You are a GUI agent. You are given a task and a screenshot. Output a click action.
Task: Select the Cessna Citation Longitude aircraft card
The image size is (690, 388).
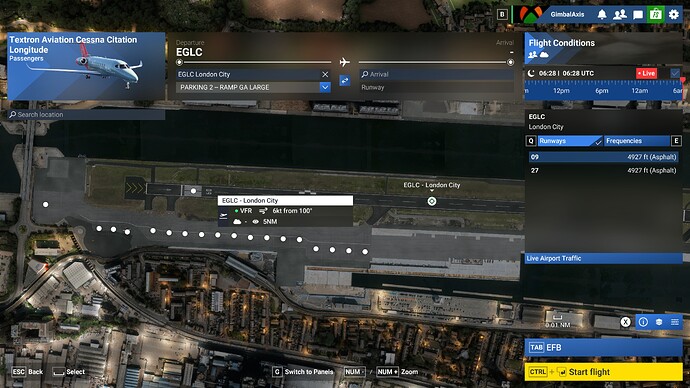tap(86, 66)
